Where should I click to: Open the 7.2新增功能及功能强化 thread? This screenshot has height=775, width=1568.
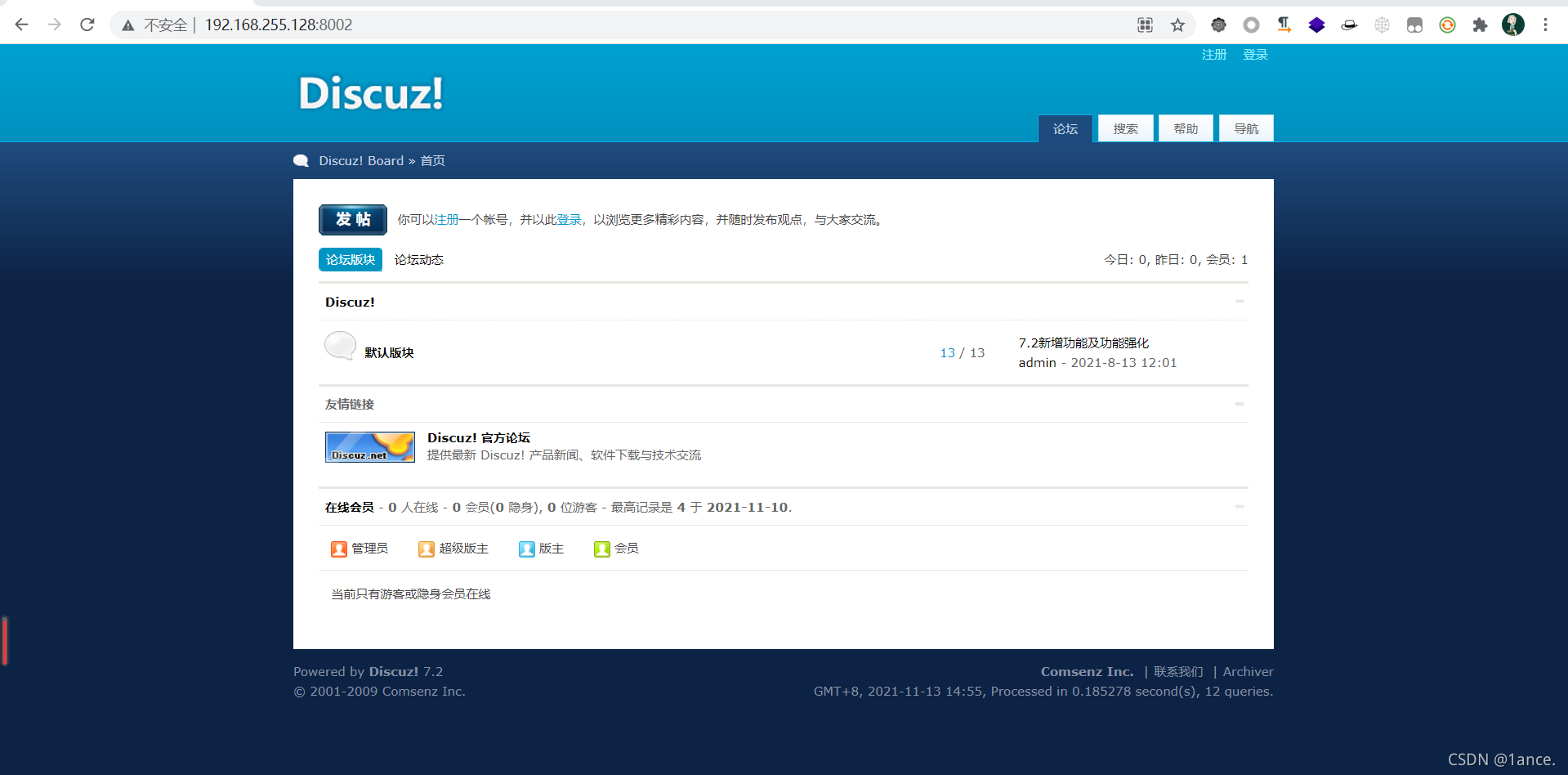point(1083,343)
